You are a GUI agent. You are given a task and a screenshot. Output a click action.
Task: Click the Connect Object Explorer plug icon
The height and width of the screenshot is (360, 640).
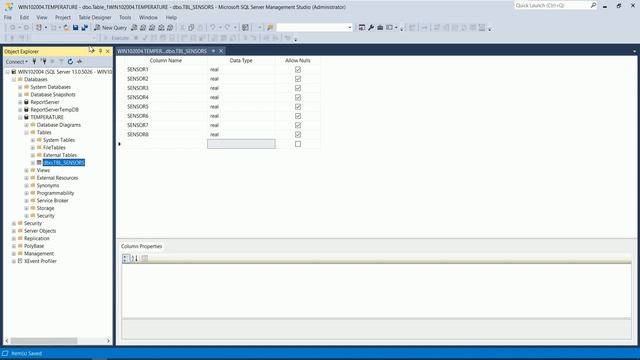[x=35, y=61]
